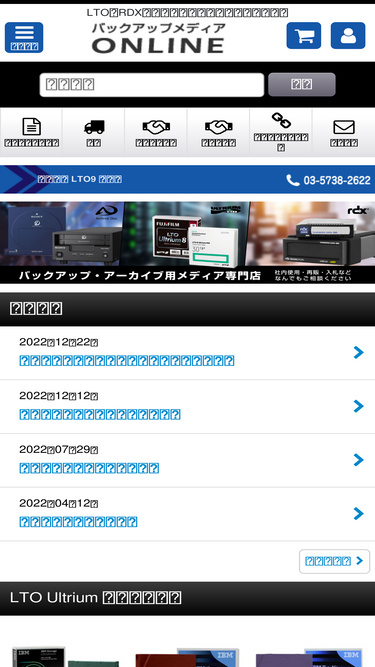Click the envelope contact icon
The width and height of the screenshot is (375, 667).
click(344, 127)
